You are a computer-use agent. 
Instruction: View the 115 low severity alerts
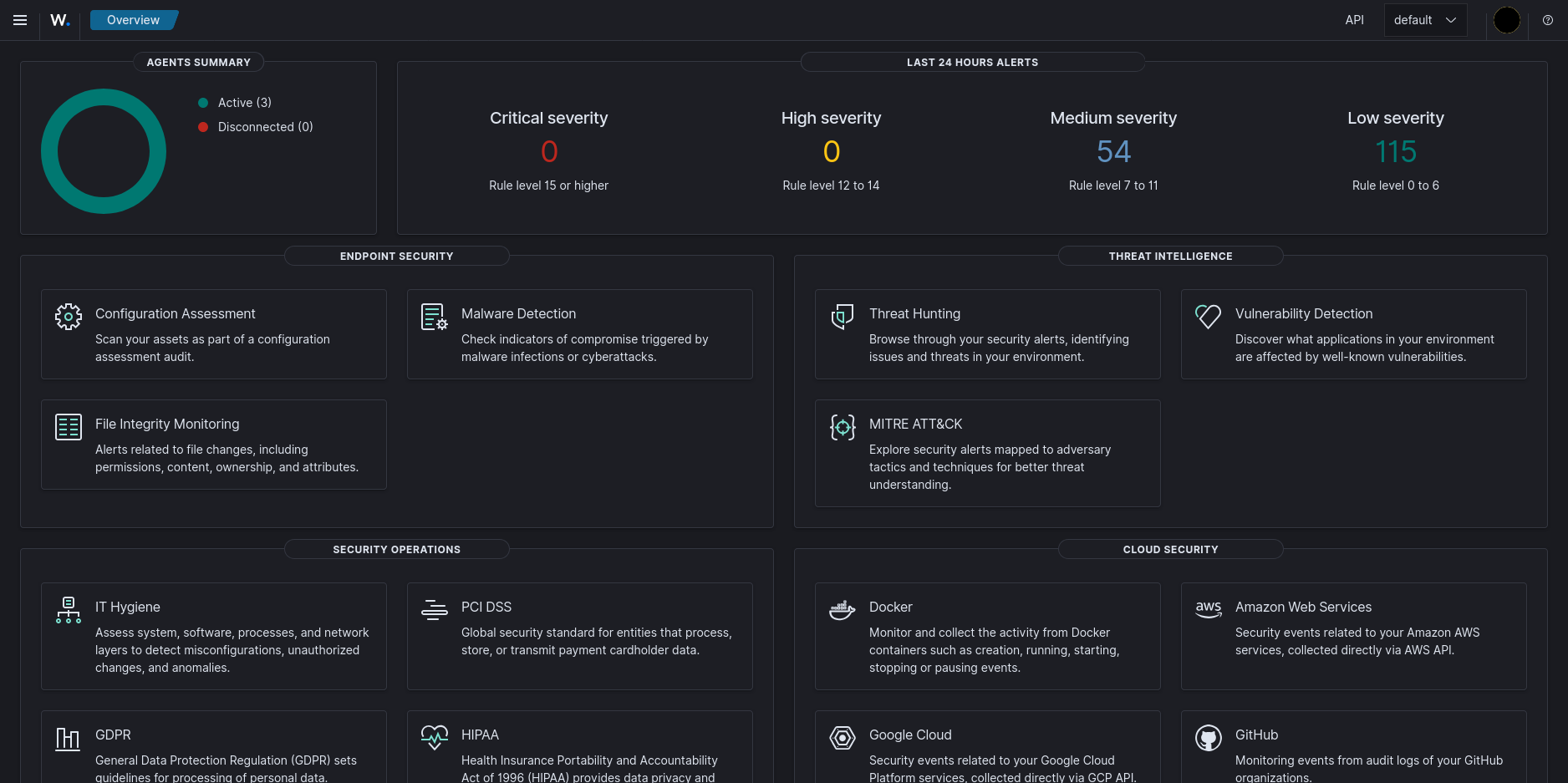[x=1396, y=151]
